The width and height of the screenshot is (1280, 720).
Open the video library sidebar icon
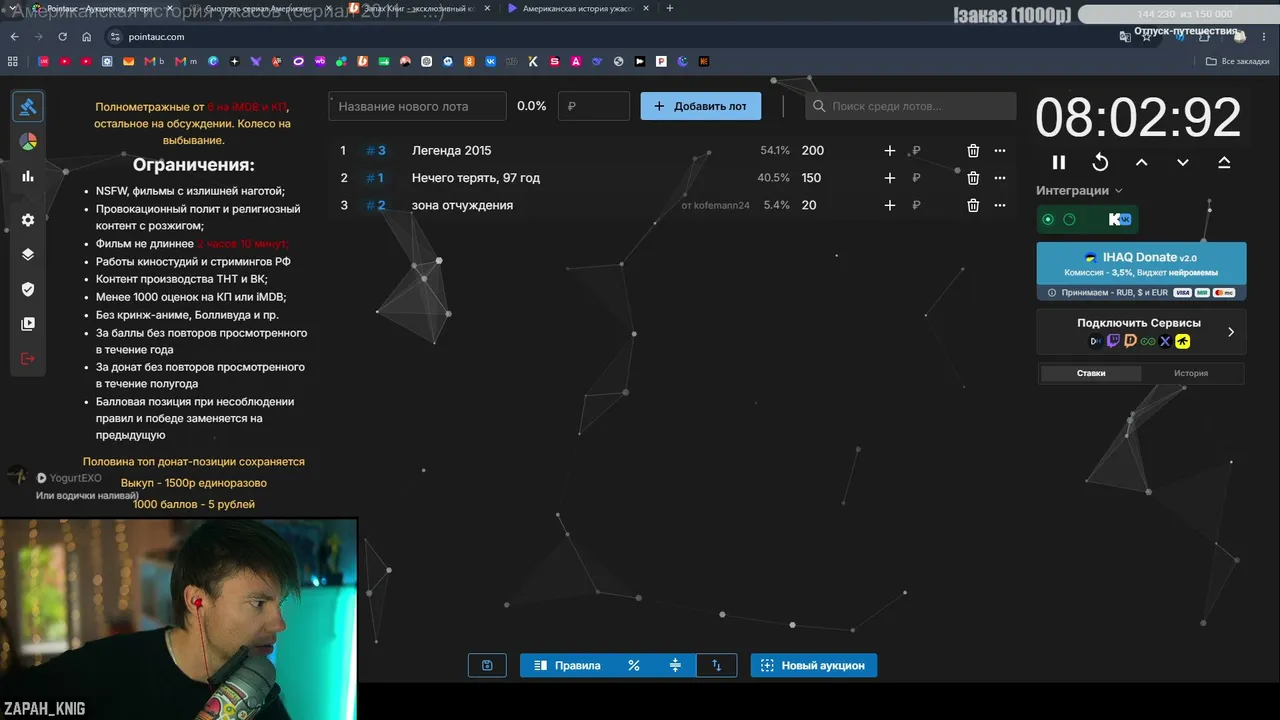pyautogui.click(x=28, y=324)
